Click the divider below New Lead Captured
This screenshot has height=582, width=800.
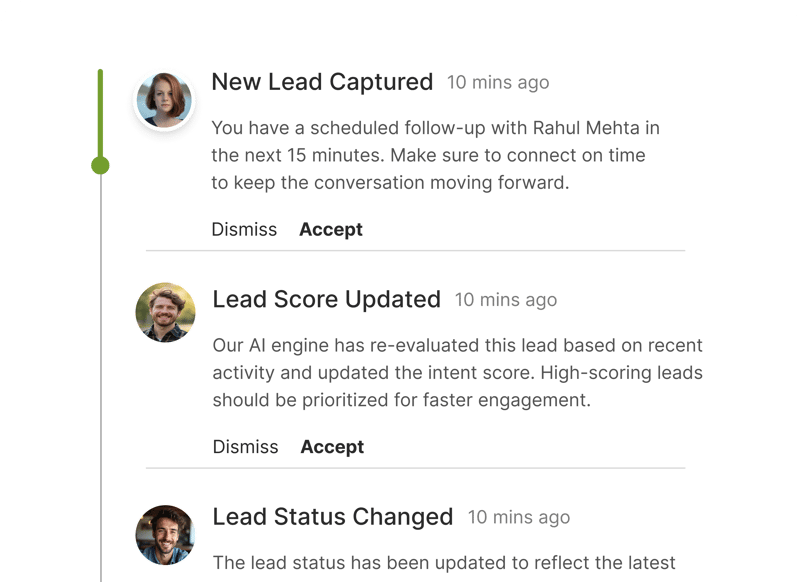(415, 250)
